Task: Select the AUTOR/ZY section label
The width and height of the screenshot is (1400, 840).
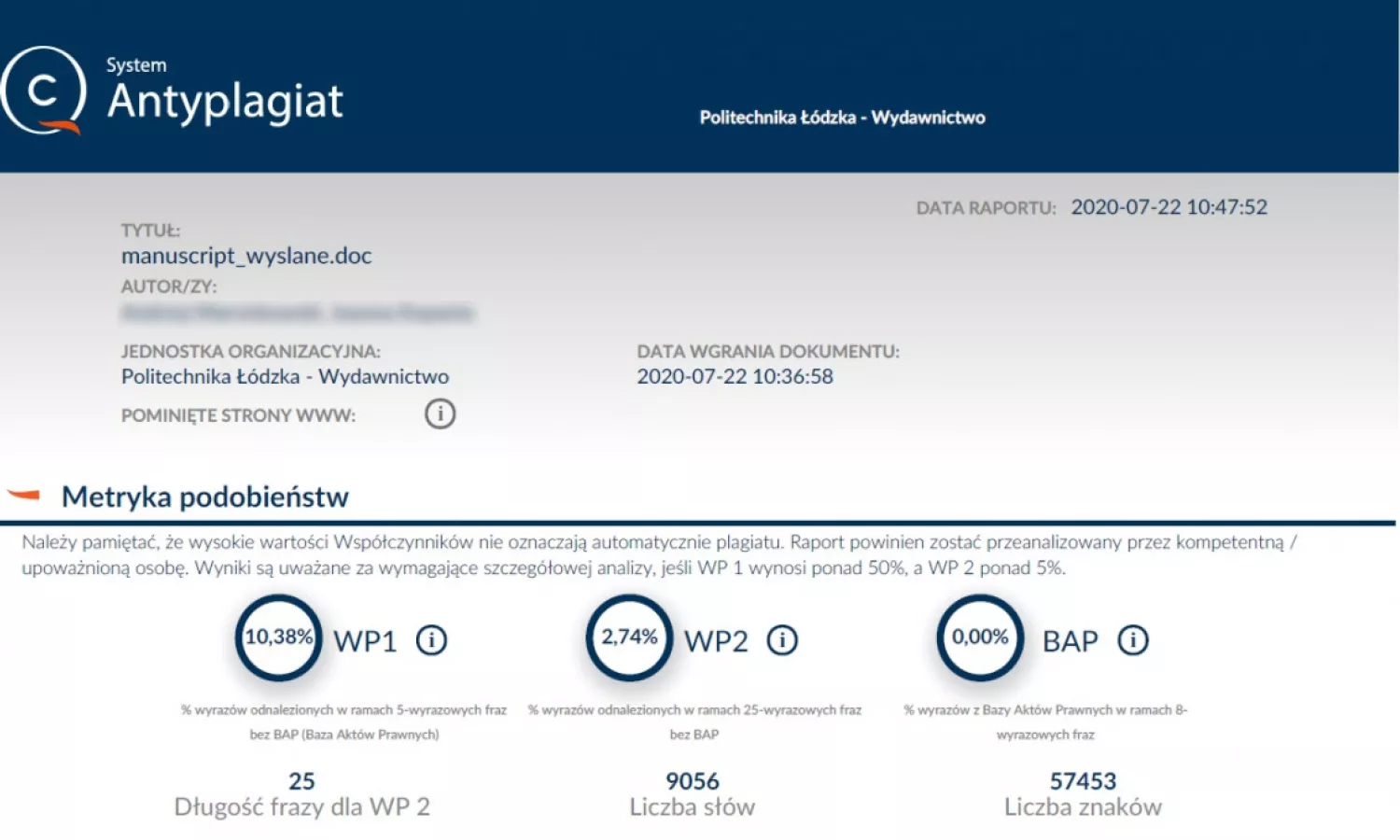Action: pos(170,287)
